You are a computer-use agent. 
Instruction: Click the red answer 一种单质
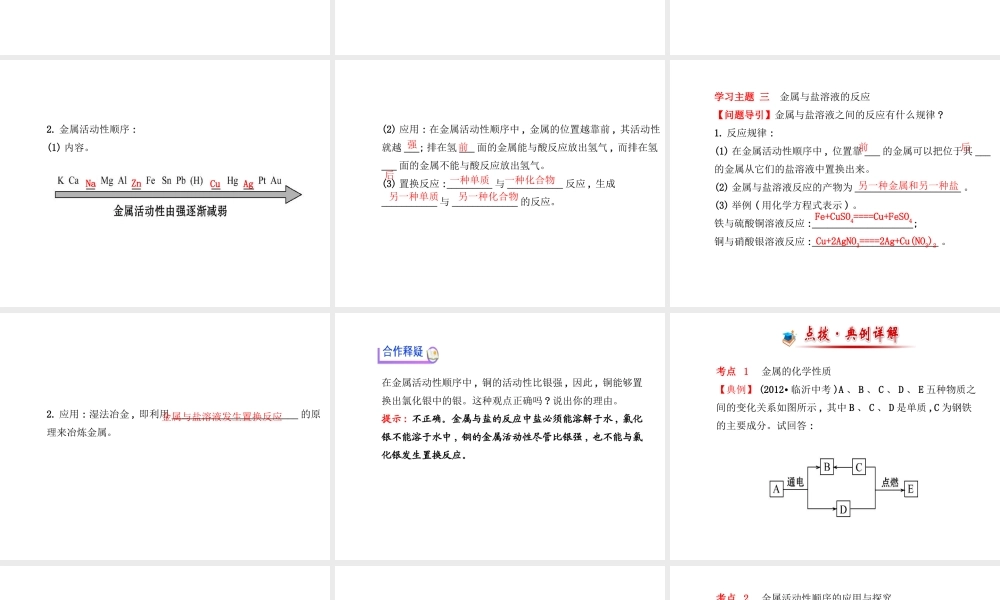click(x=469, y=180)
